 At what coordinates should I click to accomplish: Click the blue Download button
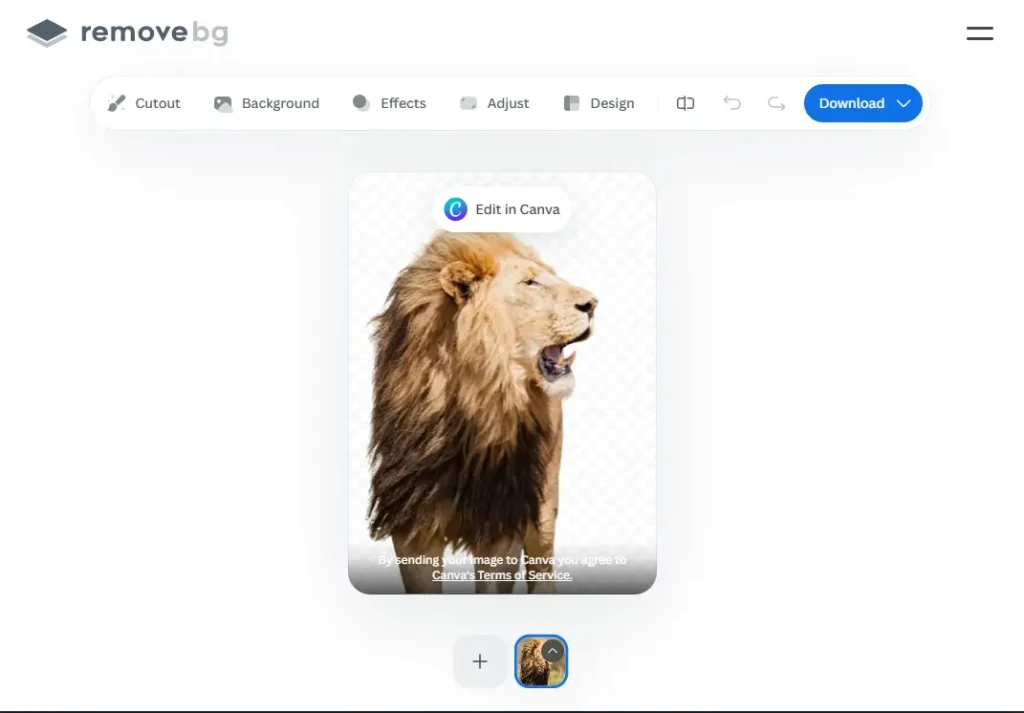coord(851,103)
